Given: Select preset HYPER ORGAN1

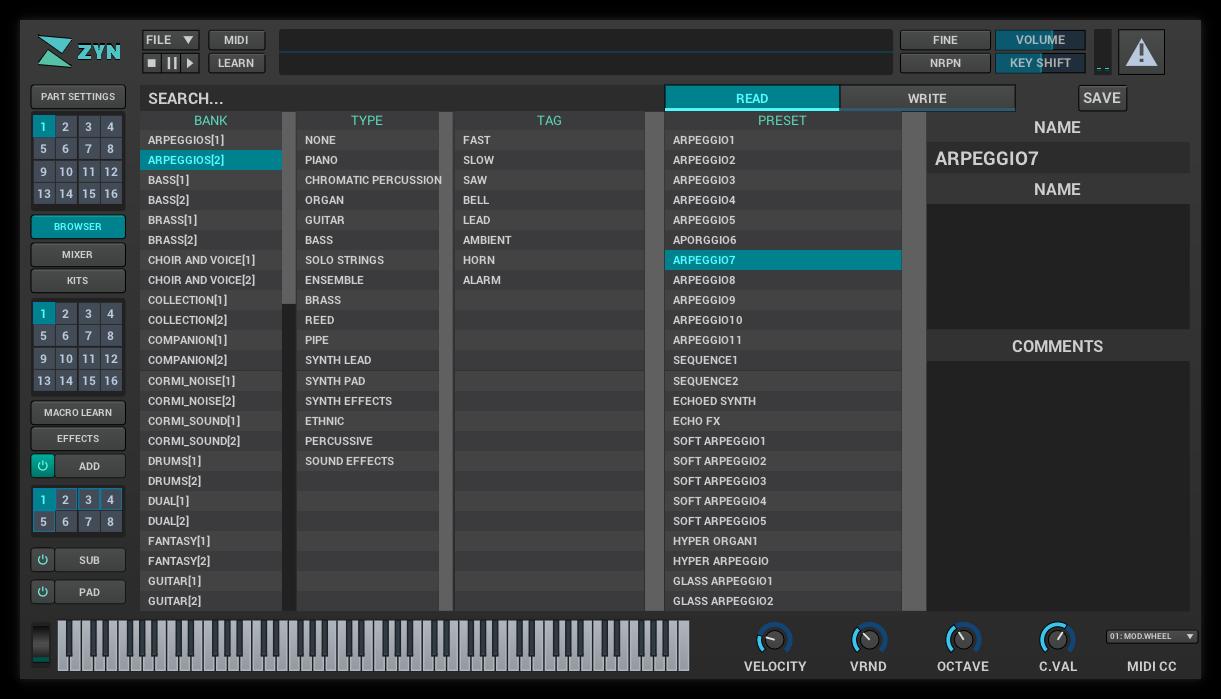Looking at the screenshot, I should (x=783, y=541).
